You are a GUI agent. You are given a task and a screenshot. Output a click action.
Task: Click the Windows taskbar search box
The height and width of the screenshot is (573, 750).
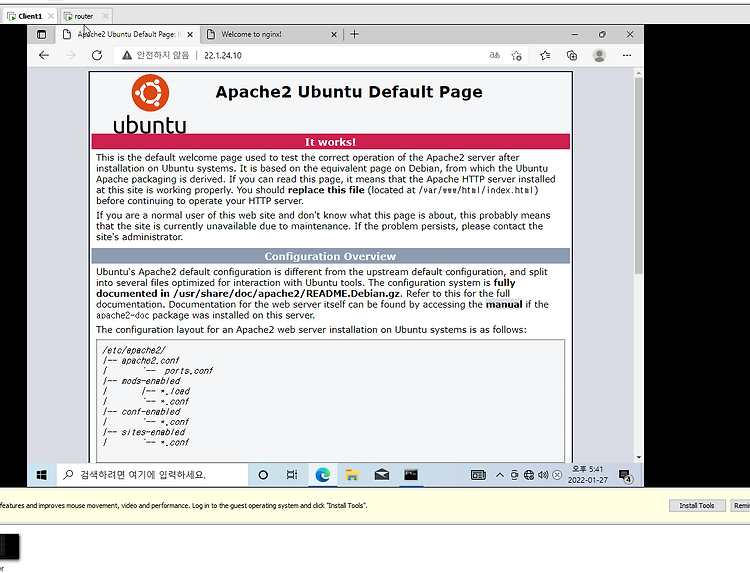153,475
